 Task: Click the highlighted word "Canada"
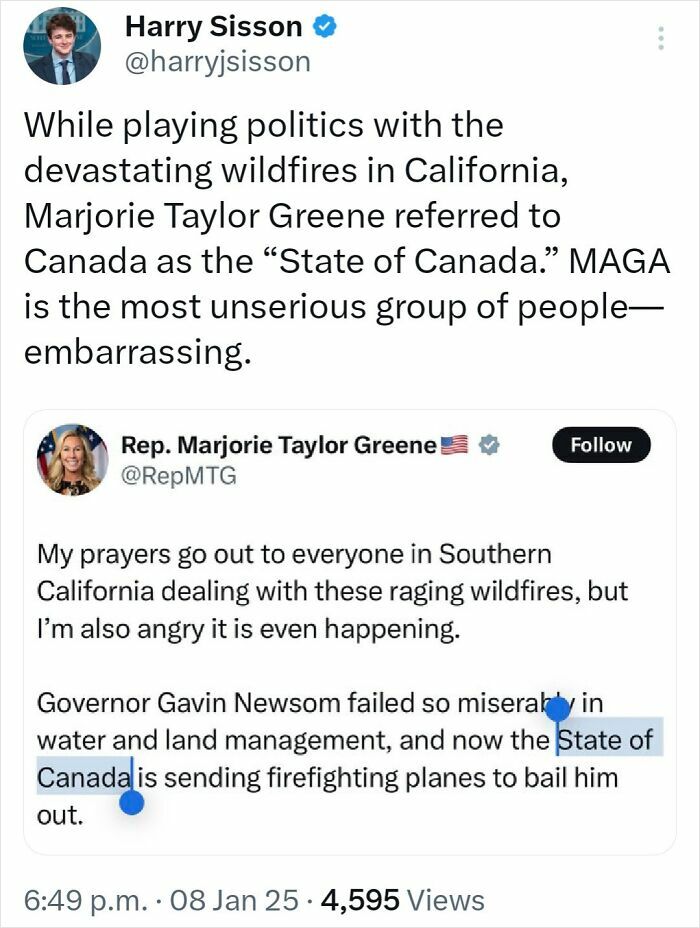coord(84,777)
